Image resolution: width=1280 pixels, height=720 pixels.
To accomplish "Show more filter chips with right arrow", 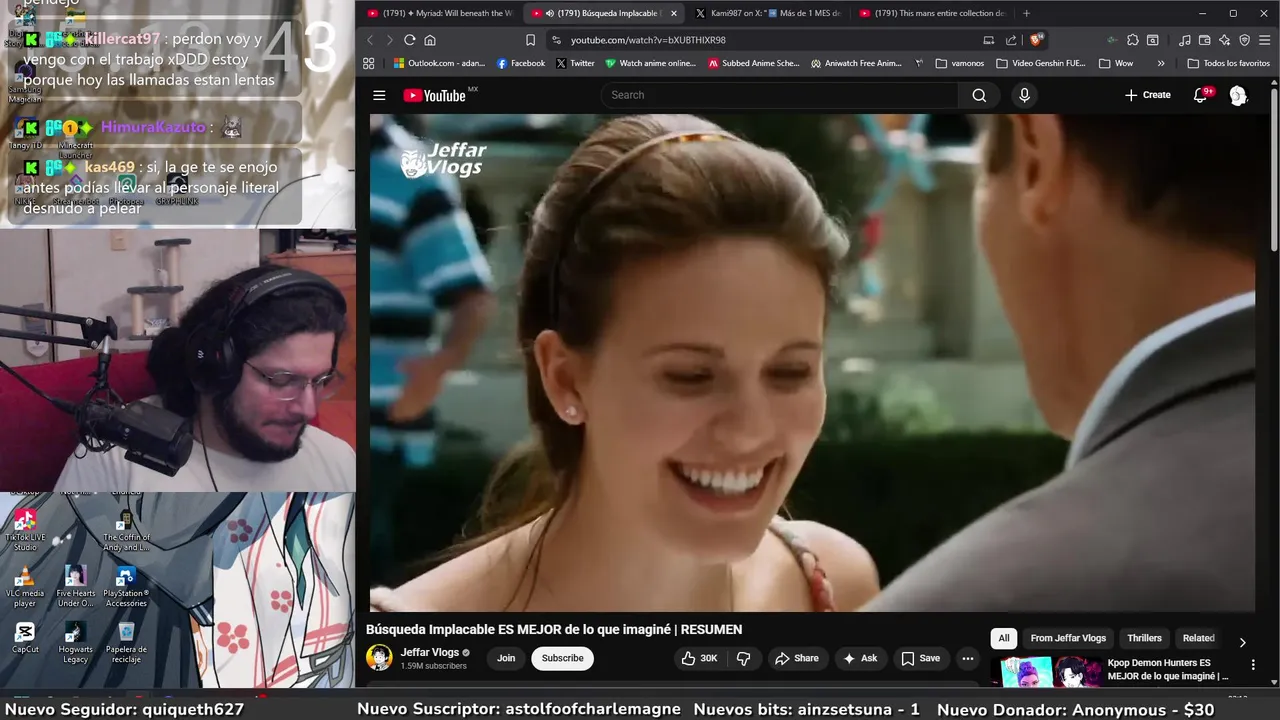I will (1242, 642).
